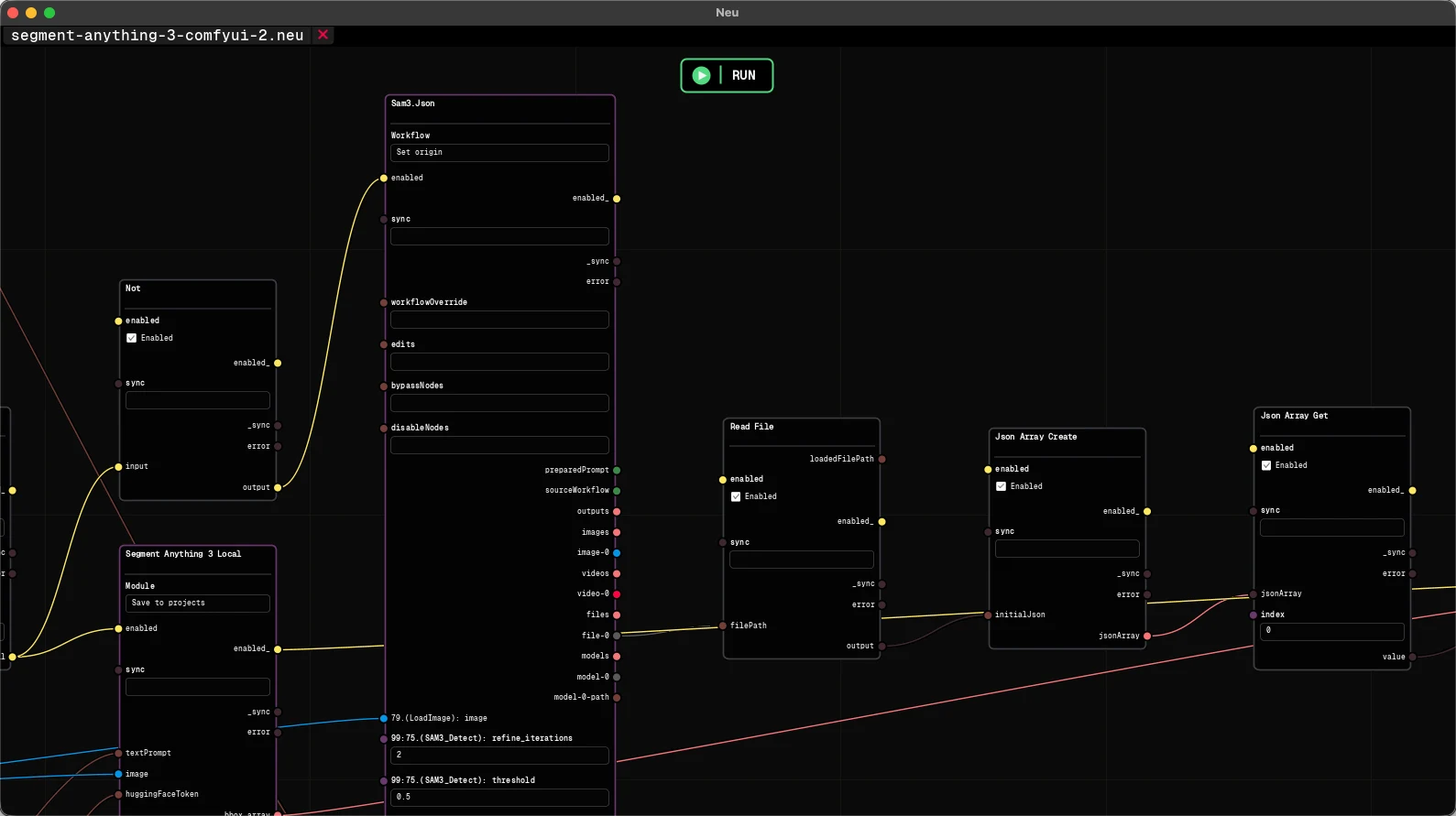
Task: Click the index field in Json Array Get
Action: coord(1332,631)
